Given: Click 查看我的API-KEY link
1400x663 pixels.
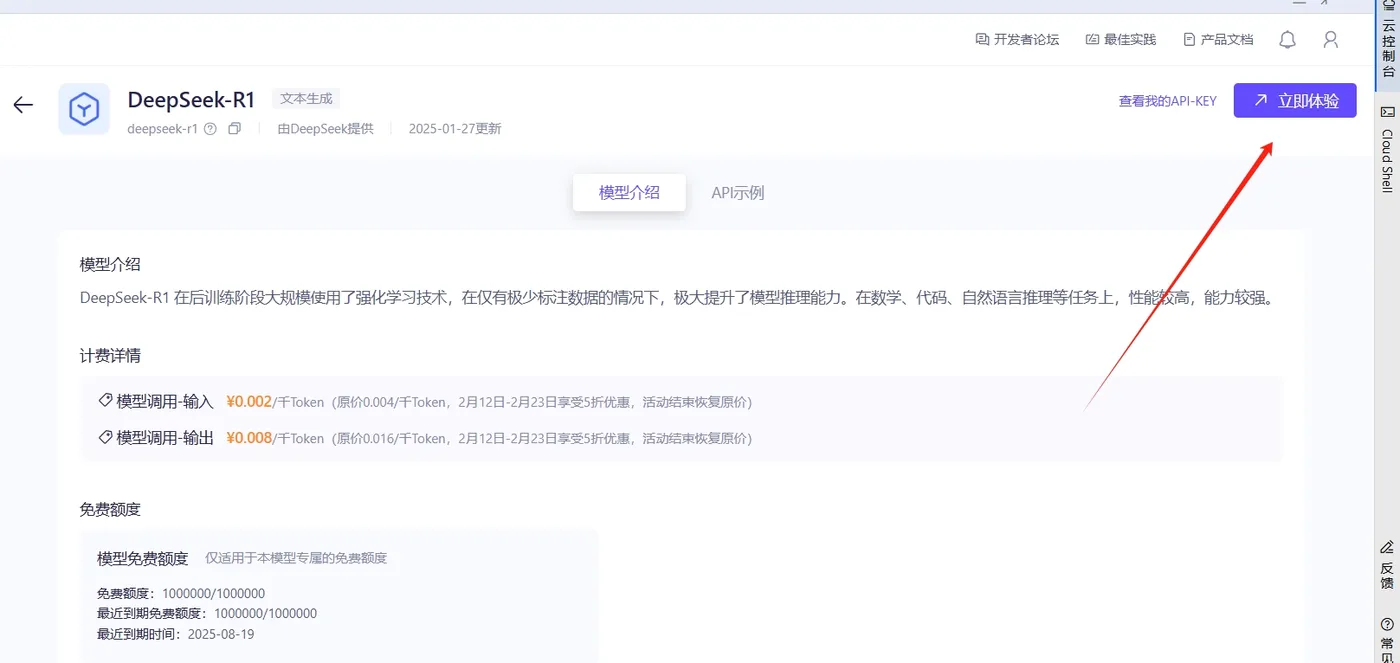Looking at the screenshot, I should click(x=1167, y=101).
